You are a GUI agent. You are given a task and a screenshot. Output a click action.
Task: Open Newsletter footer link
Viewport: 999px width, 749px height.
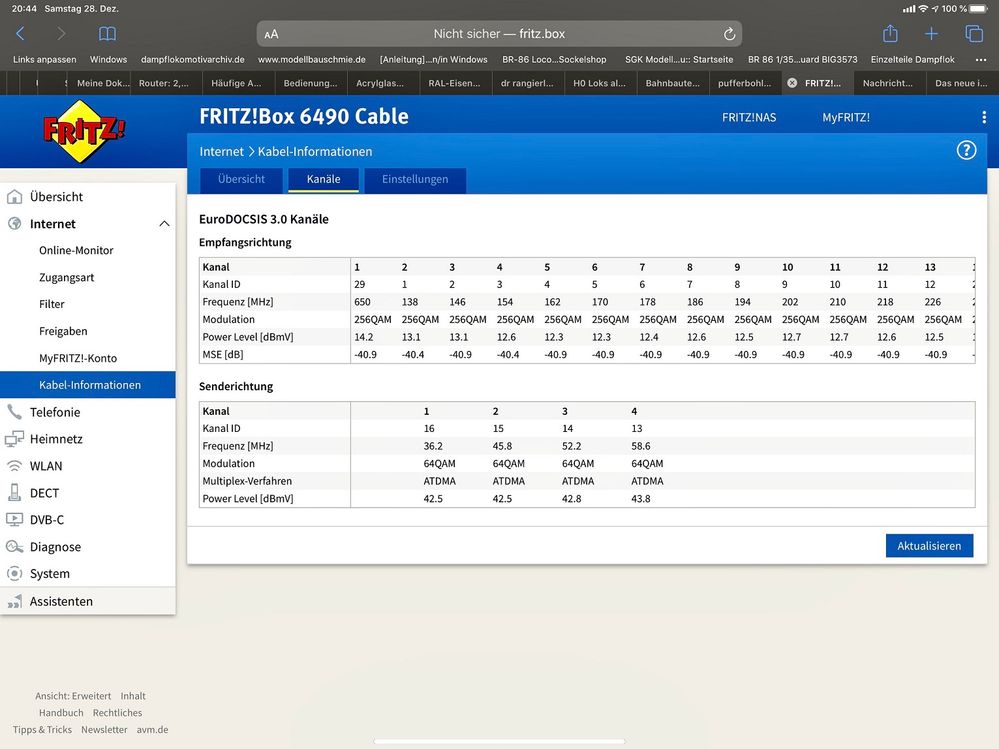pyautogui.click(x=104, y=729)
